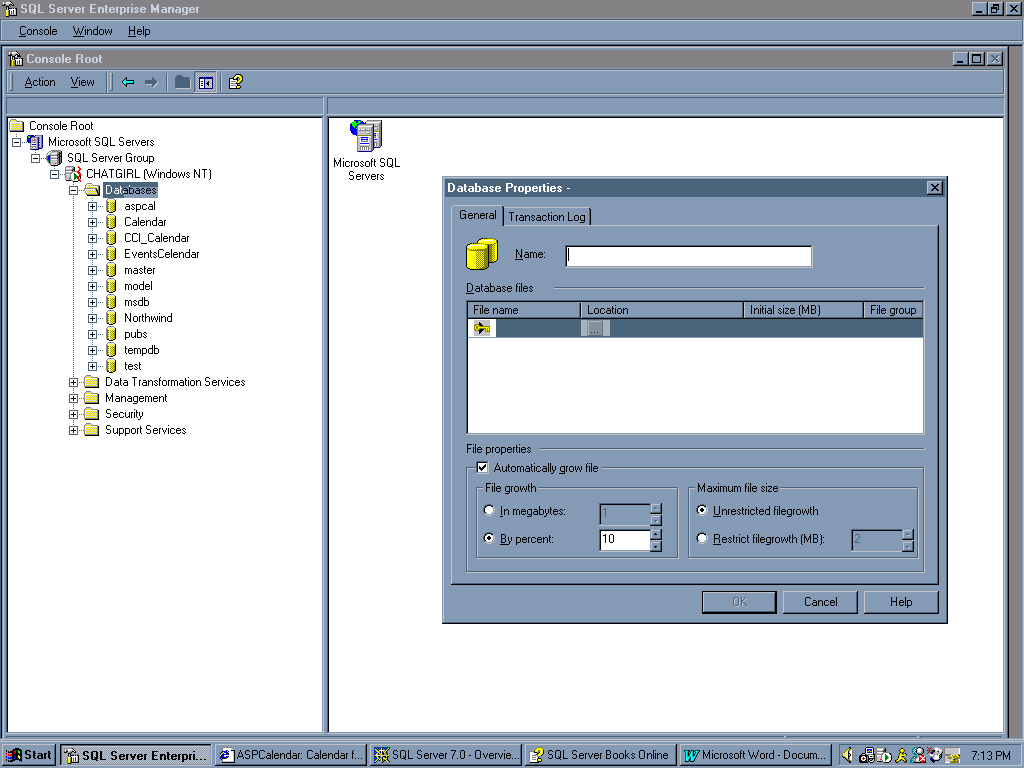
Task: Click the Help button in Database Properties
Action: click(901, 602)
